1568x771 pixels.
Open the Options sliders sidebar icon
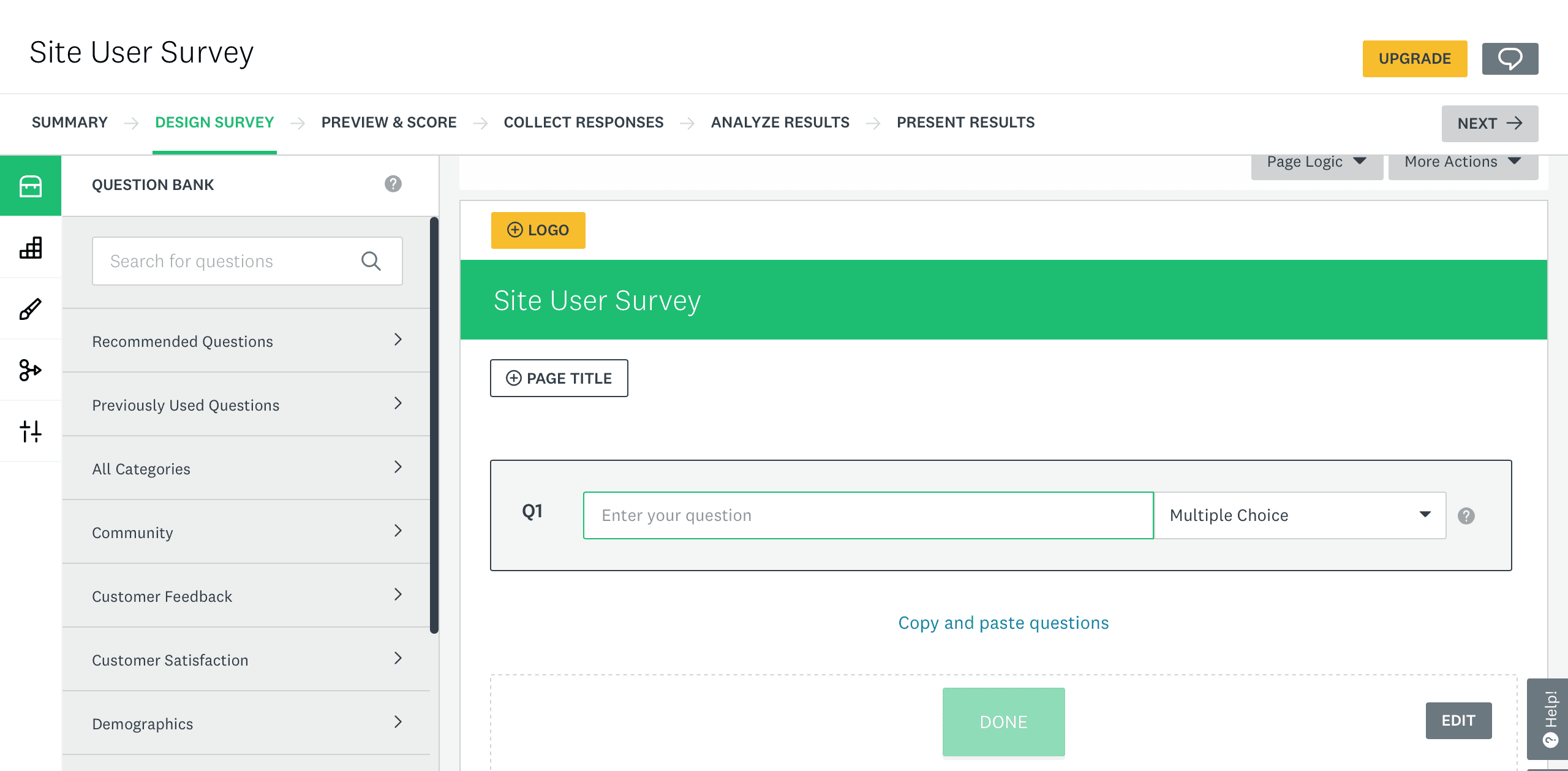(31, 431)
